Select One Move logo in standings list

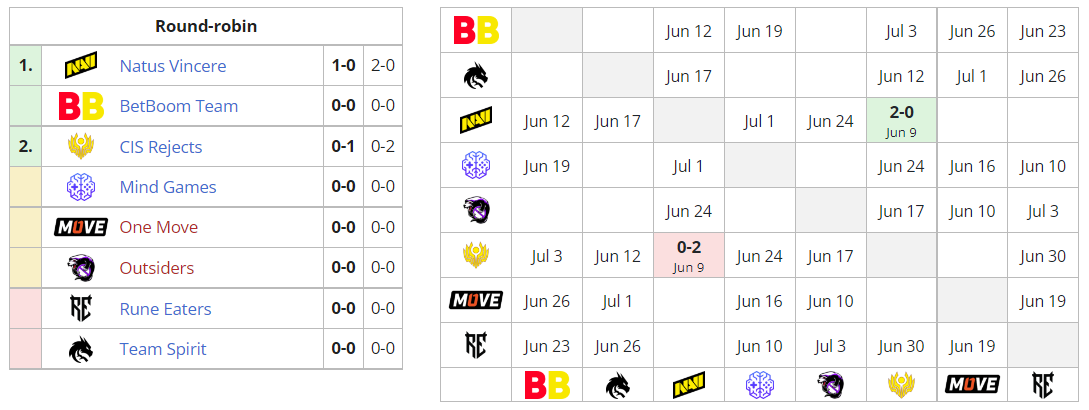(x=80, y=227)
